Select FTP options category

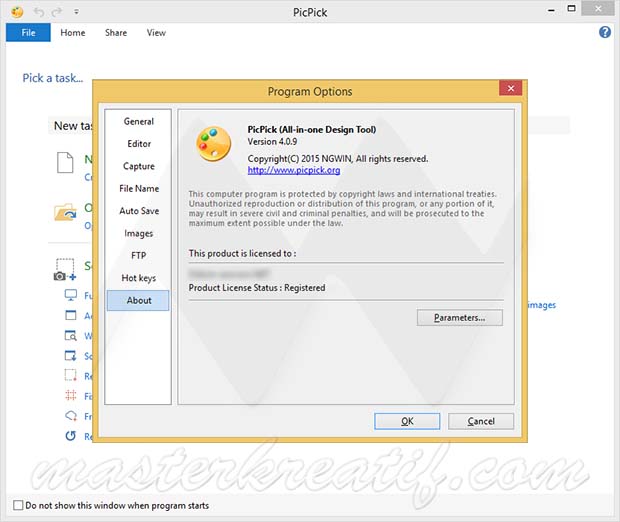(x=138, y=255)
